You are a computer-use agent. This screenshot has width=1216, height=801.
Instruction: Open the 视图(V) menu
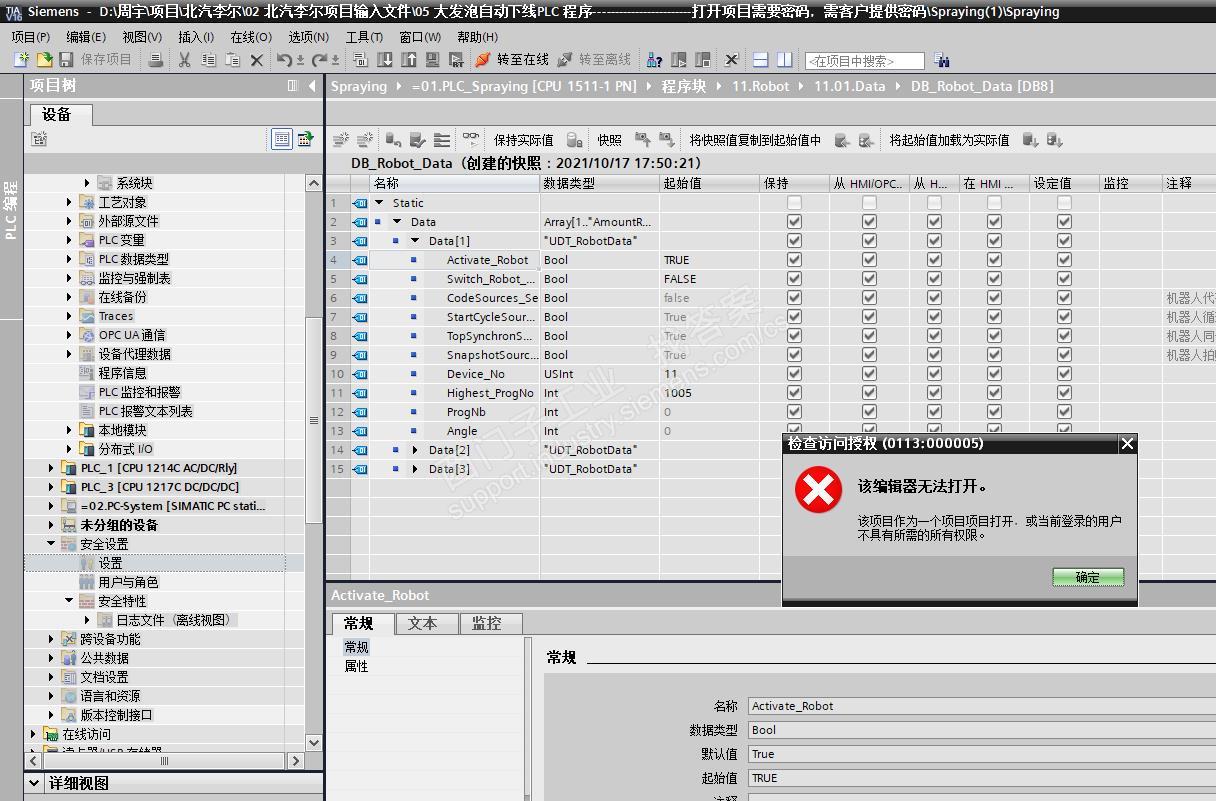(x=142, y=36)
